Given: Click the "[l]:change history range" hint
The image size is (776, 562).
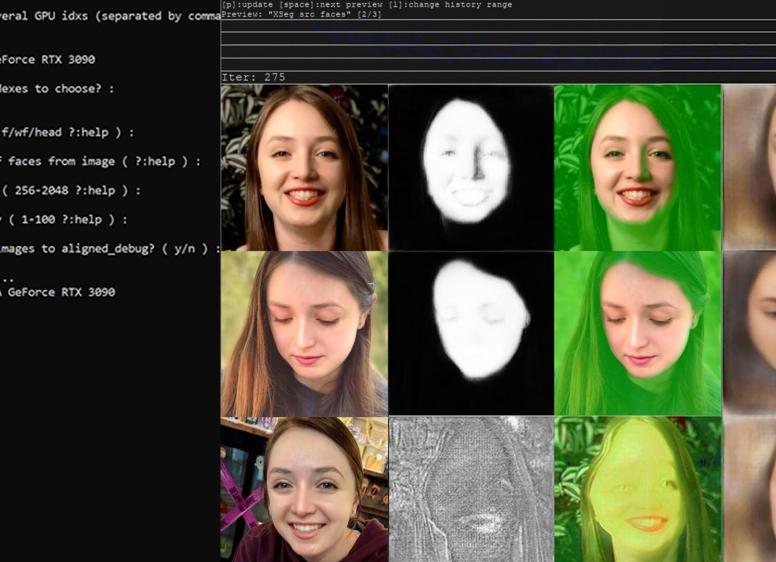Looking at the screenshot, I should coord(450,4).
